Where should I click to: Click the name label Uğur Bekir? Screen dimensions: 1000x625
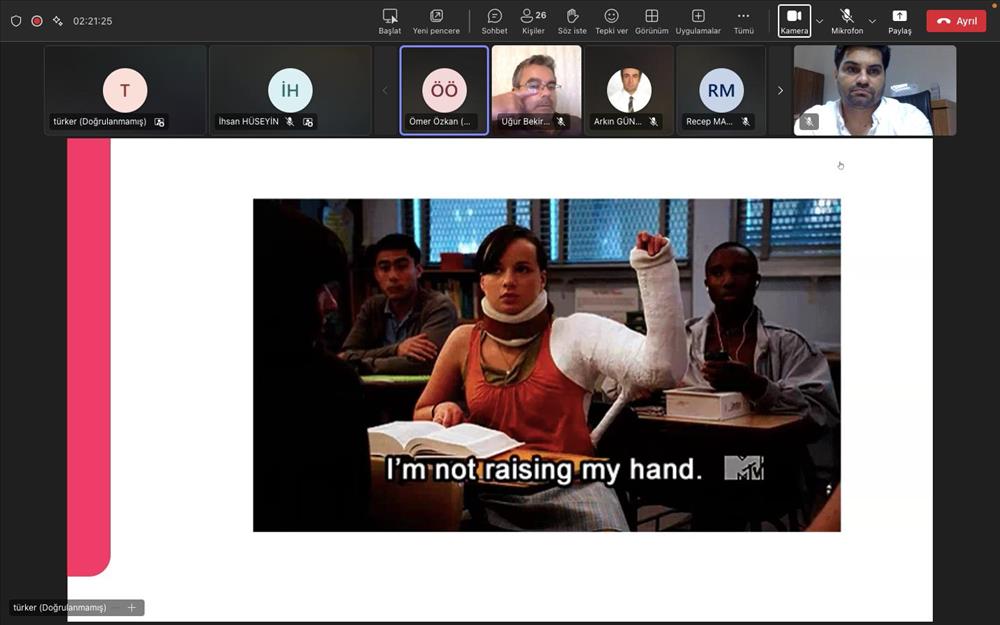(x=526, y=121)
